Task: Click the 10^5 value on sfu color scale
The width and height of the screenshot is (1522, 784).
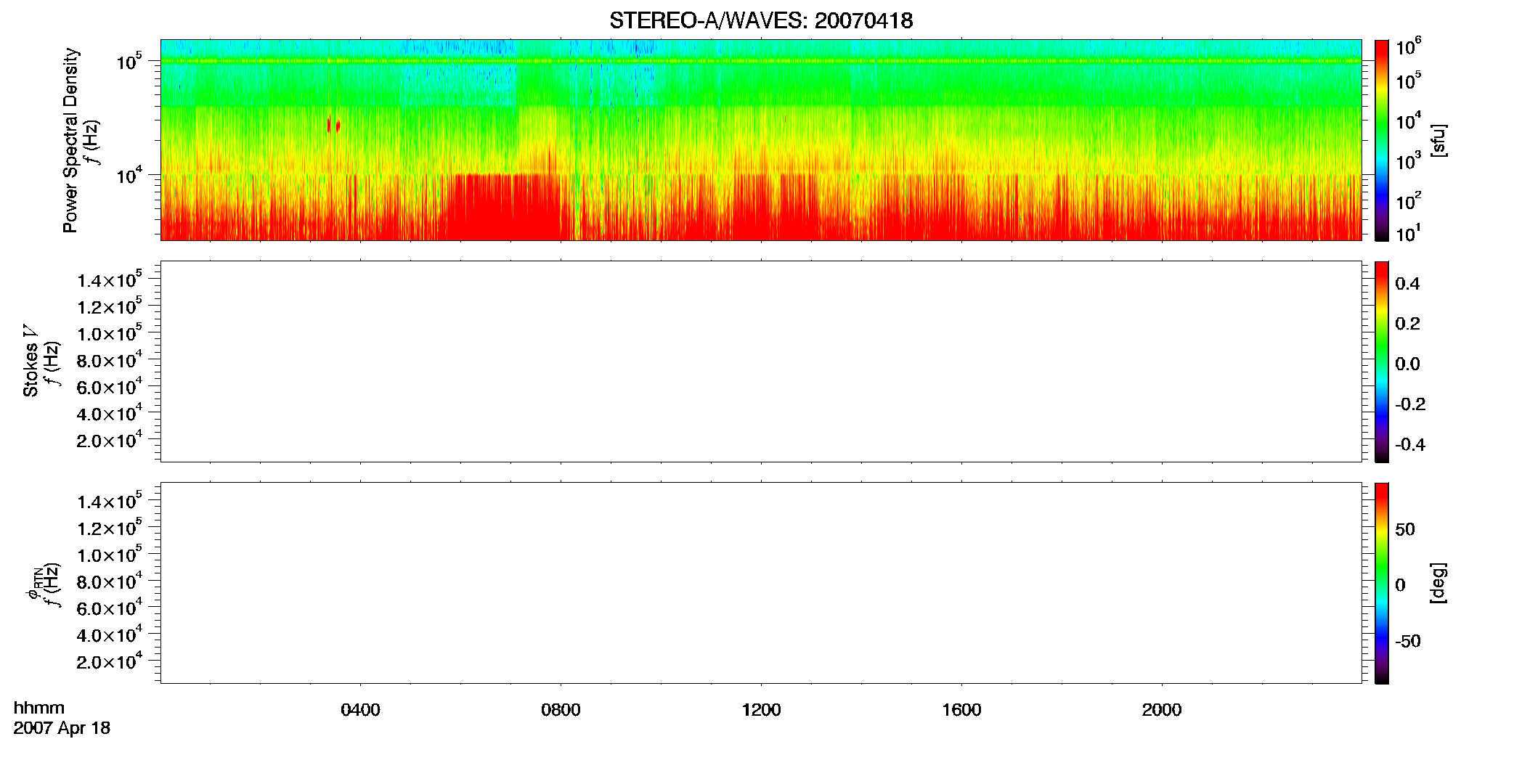Action: 1408,81
